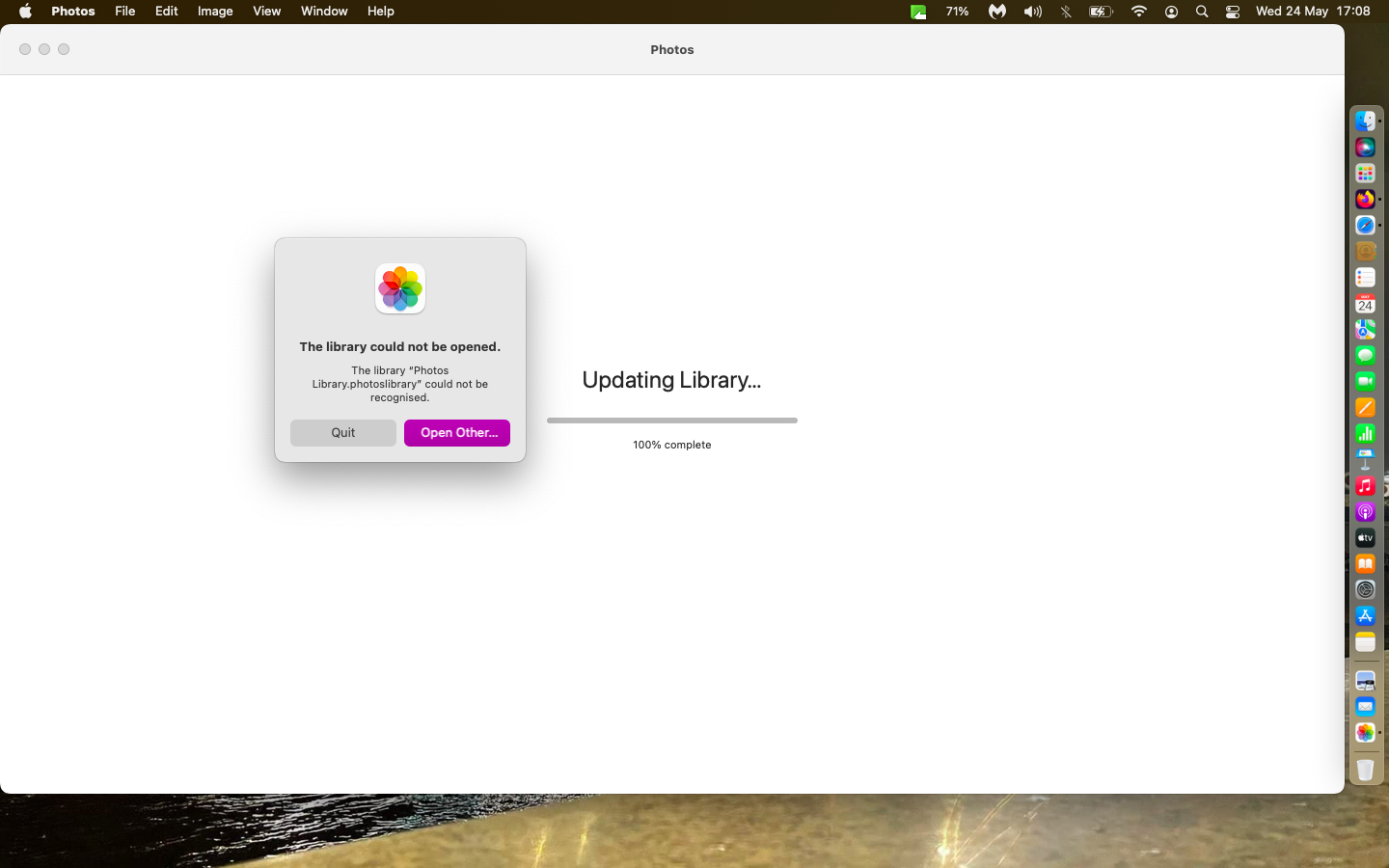Open Music from the Dock

pyautogui.click(x=1365, y=485)
